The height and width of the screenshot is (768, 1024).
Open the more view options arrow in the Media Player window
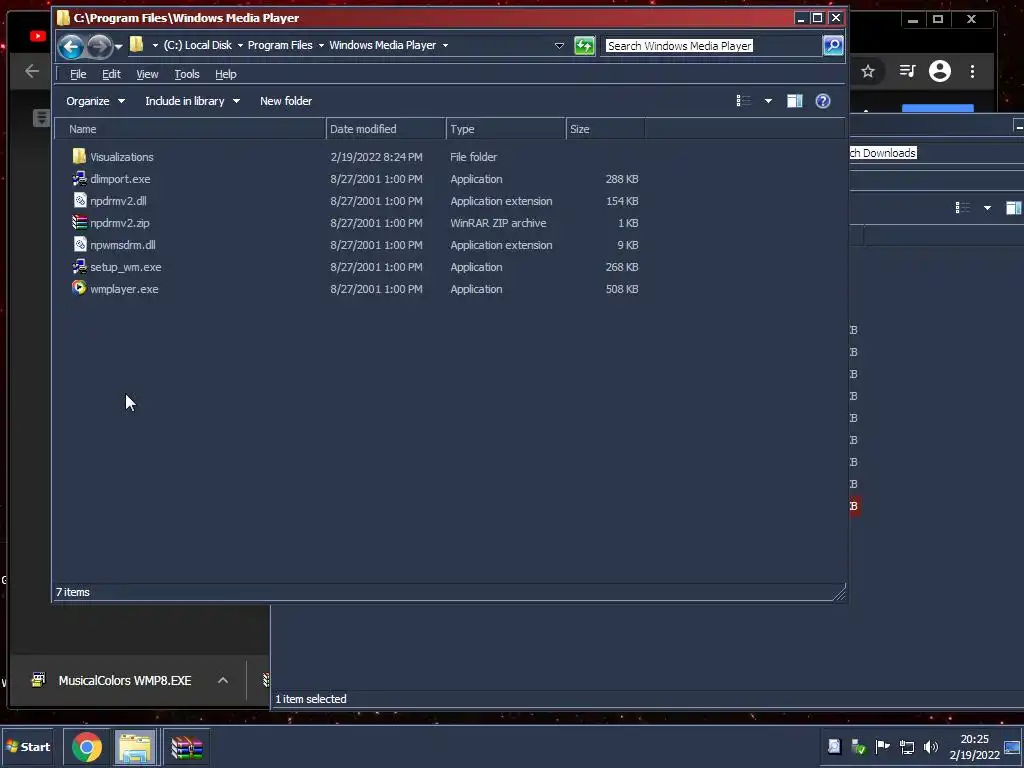[x=769, y=101]
